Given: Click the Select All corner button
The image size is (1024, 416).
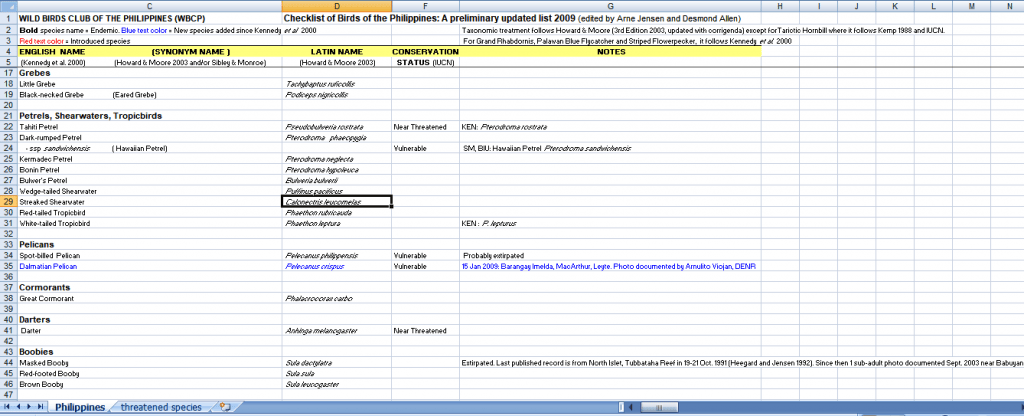Looking at the screenshot, I should click(x=8, y=6).
